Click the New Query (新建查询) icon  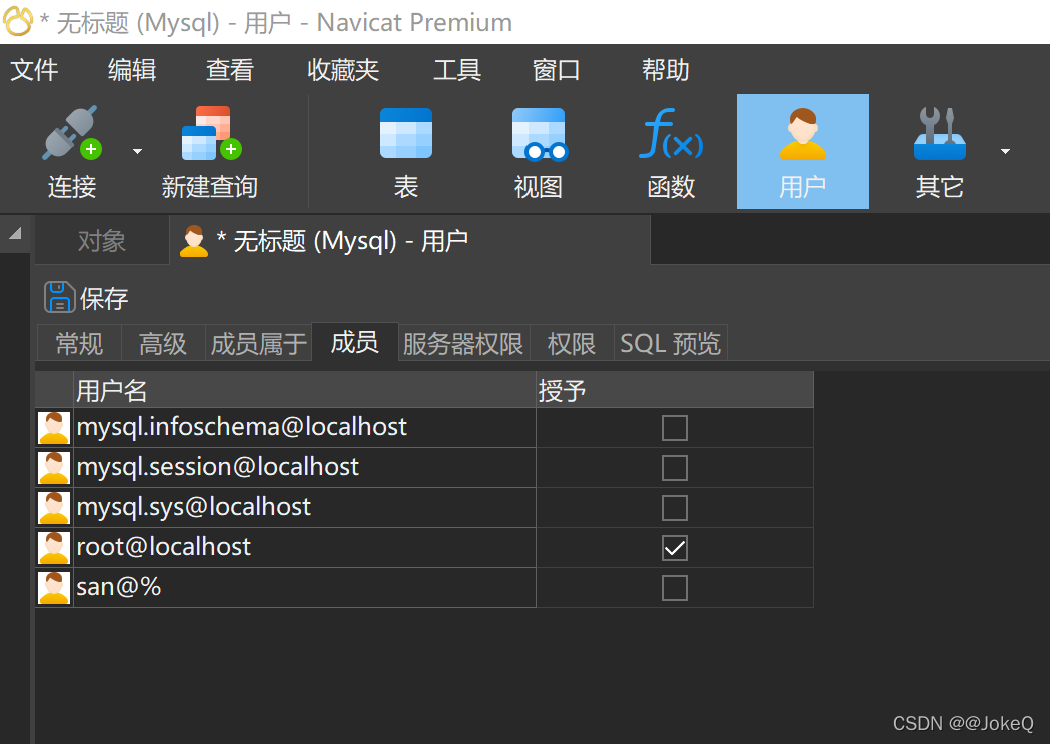[211, 133]
